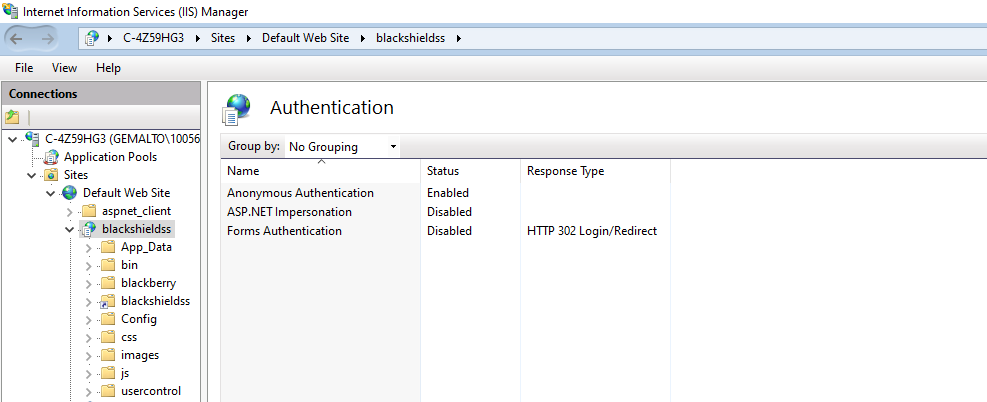987x402 pixels.
Task: Open breadcrumb arrow after Default Web Site
Action: coord(363,38)
